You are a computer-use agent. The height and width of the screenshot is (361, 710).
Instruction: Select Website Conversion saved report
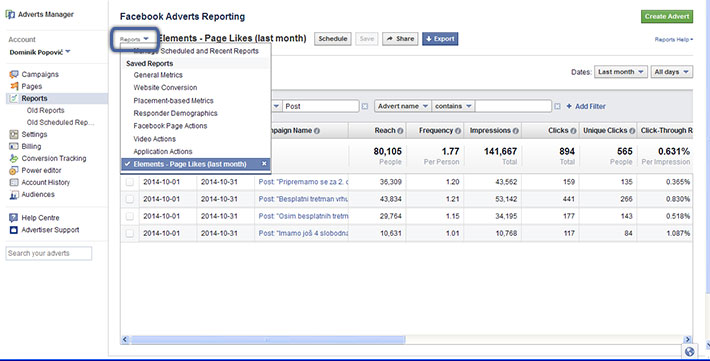click(x=165, y=88)
